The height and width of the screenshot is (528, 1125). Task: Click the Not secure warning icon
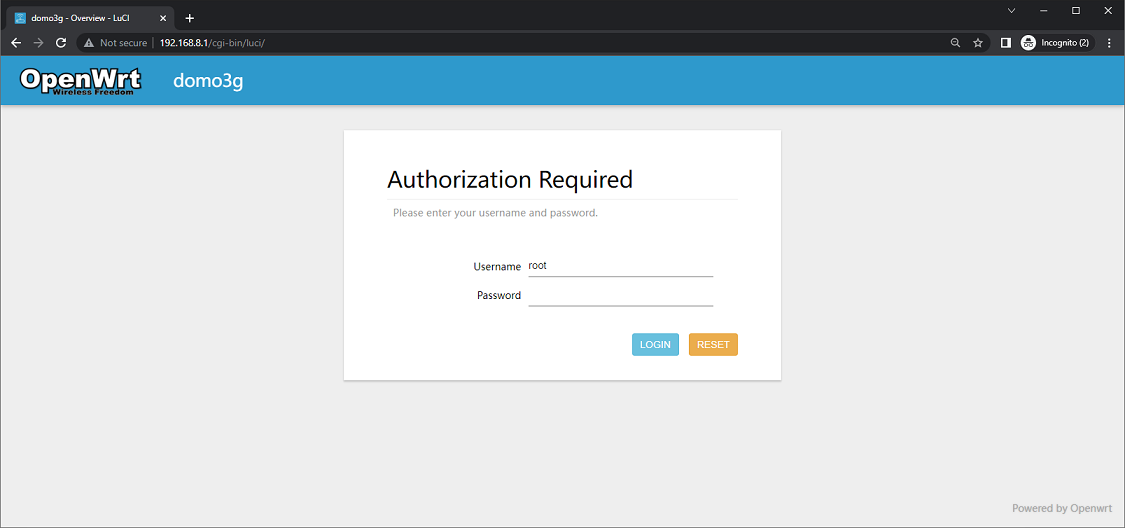point(89,43)
